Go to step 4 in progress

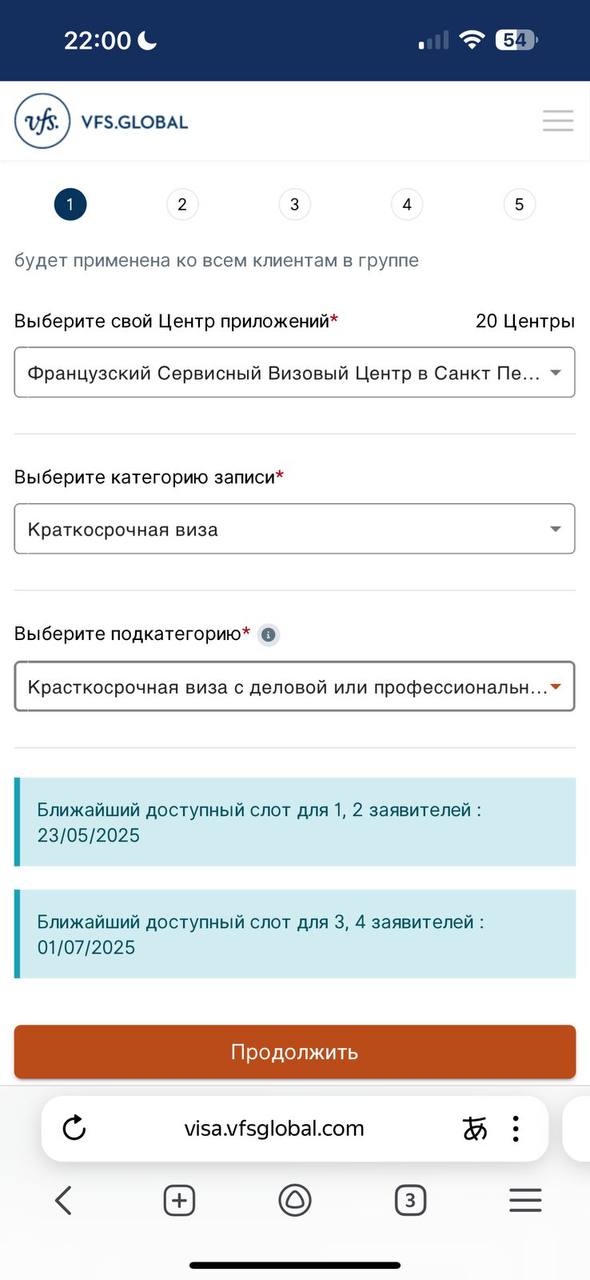(x=406, y=205)
